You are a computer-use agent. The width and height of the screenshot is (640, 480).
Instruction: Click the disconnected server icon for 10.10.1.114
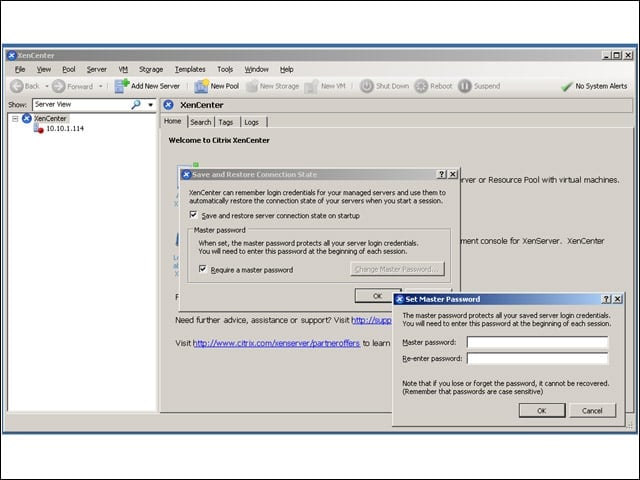click(x=38, y=129)
